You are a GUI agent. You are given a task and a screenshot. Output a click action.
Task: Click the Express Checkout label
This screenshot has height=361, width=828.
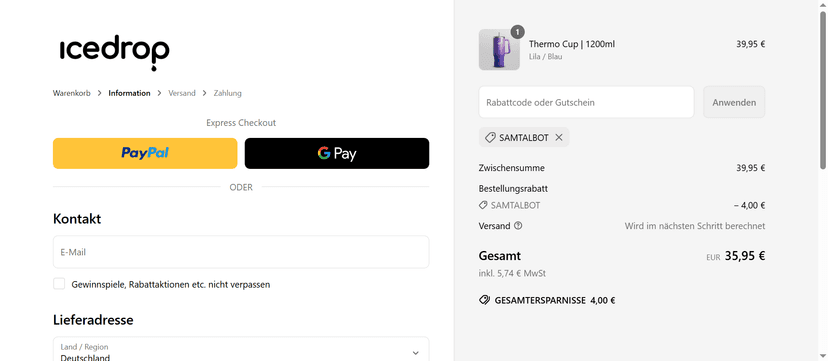coord(241,122)
